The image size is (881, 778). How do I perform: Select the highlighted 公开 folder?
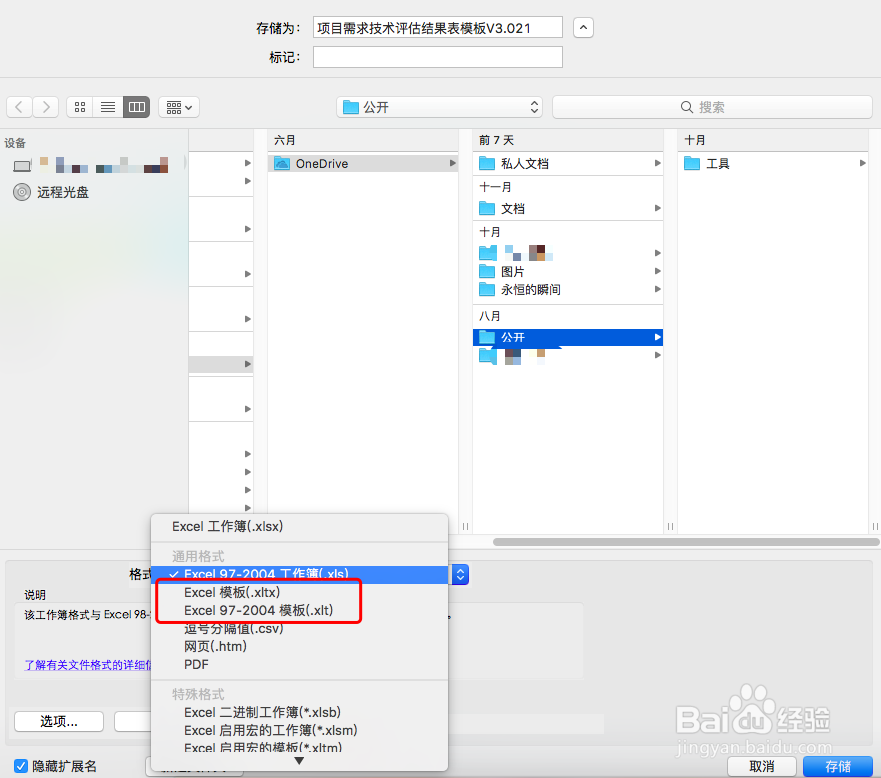pyautogui.click(x=567, y=337)
